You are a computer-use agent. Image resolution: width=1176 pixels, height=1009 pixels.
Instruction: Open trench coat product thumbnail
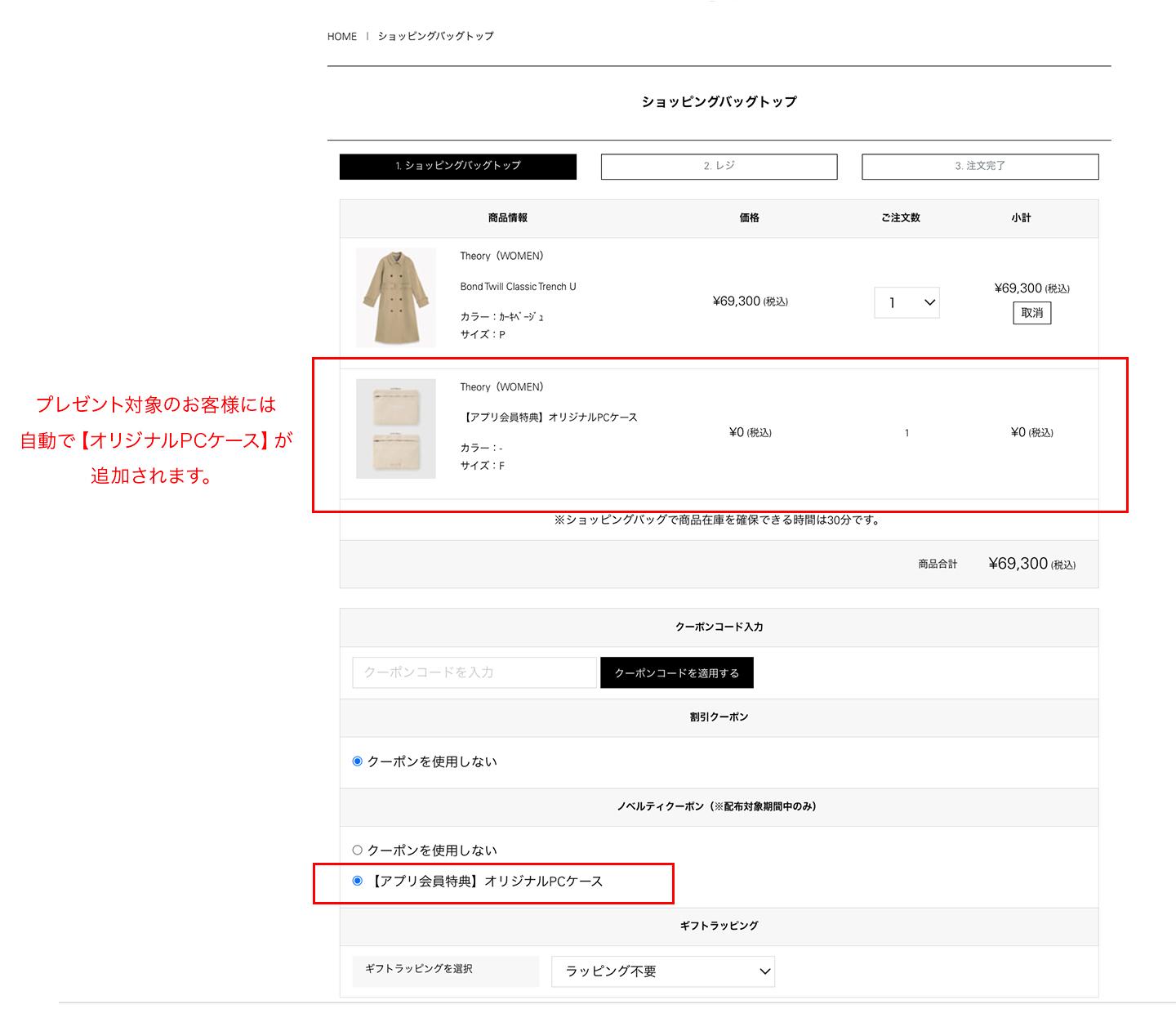[396, 298]
